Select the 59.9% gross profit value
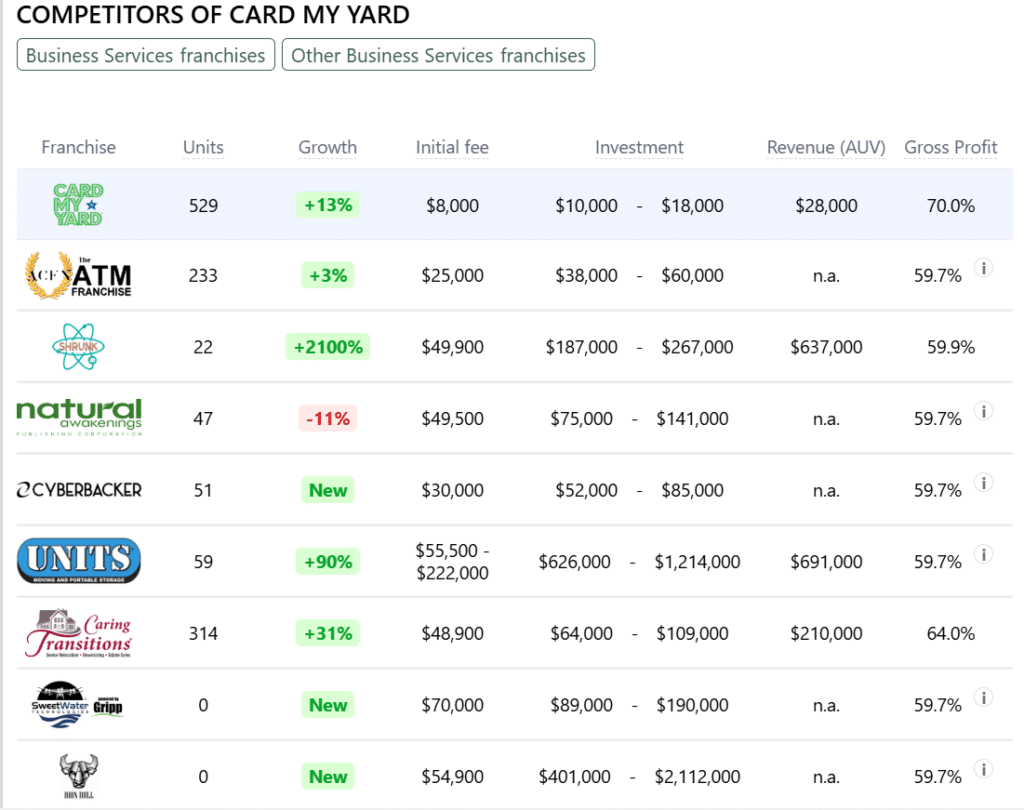Screen dimensions: 1024x810 click(951, 347)
